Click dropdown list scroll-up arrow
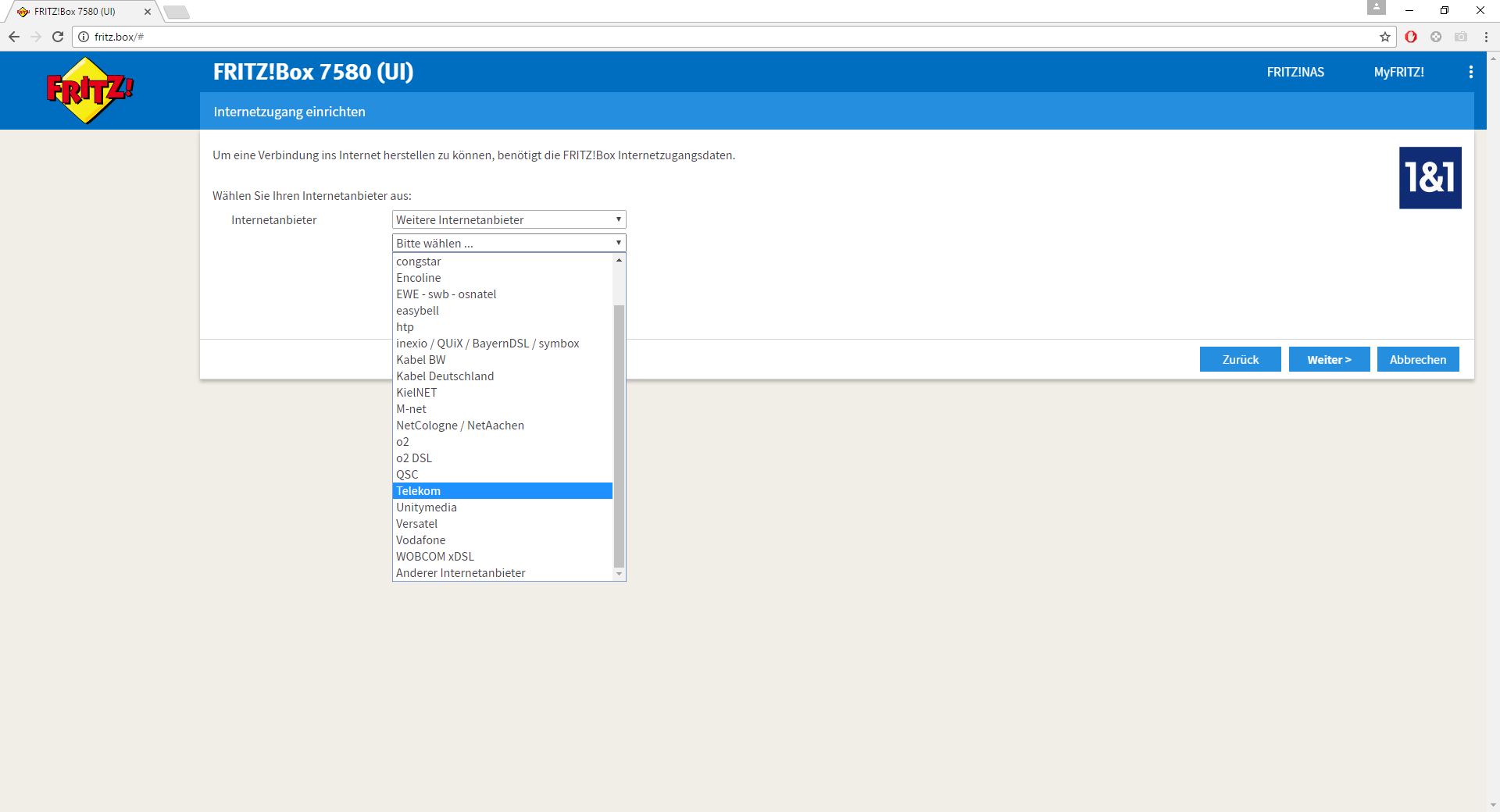 coord(619,260)
